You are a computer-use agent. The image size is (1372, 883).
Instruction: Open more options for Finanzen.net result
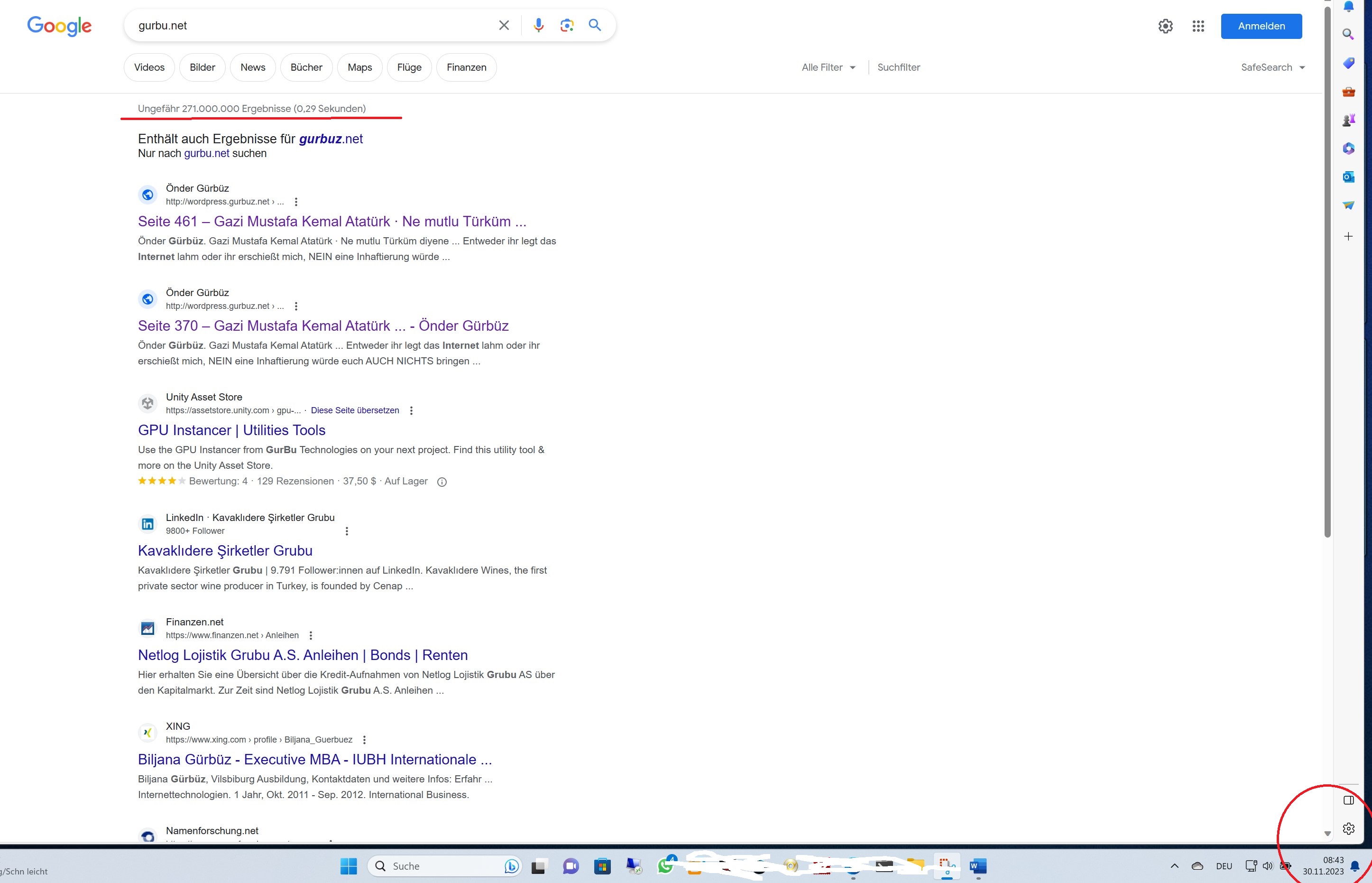tap(311, 635)
